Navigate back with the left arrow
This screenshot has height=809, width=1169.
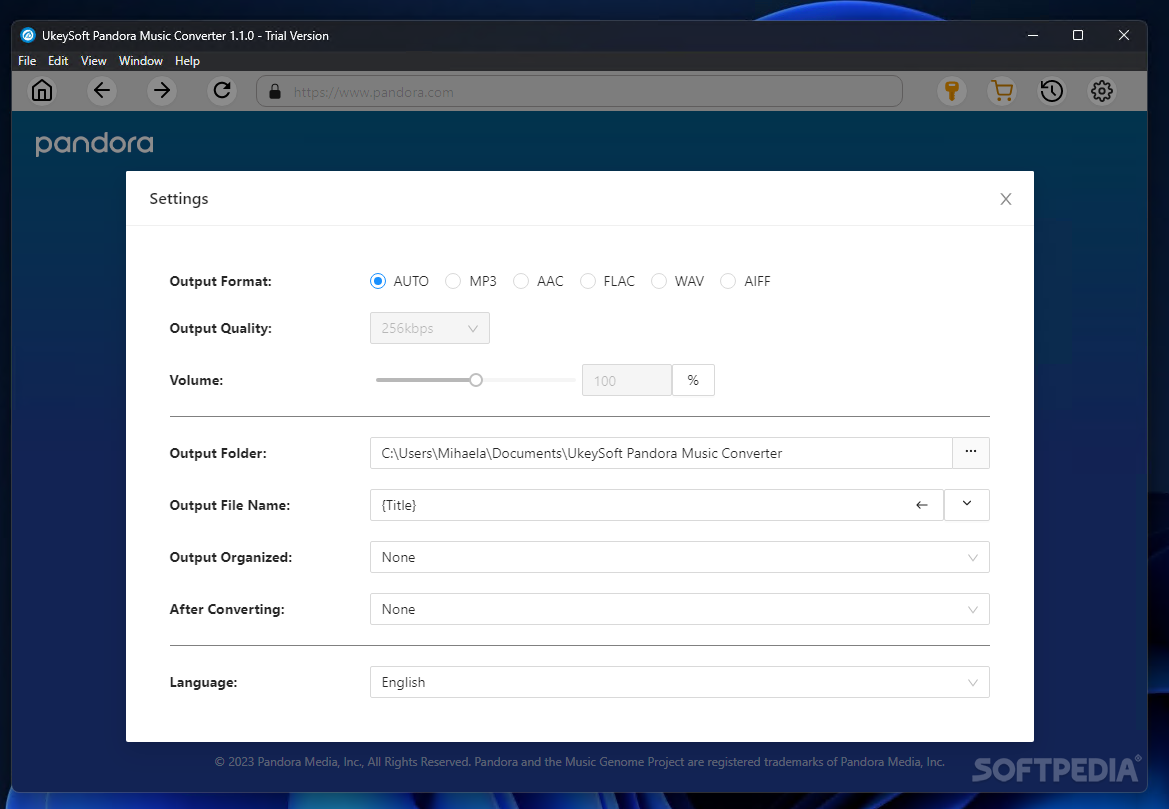click(x=101, y=91)
